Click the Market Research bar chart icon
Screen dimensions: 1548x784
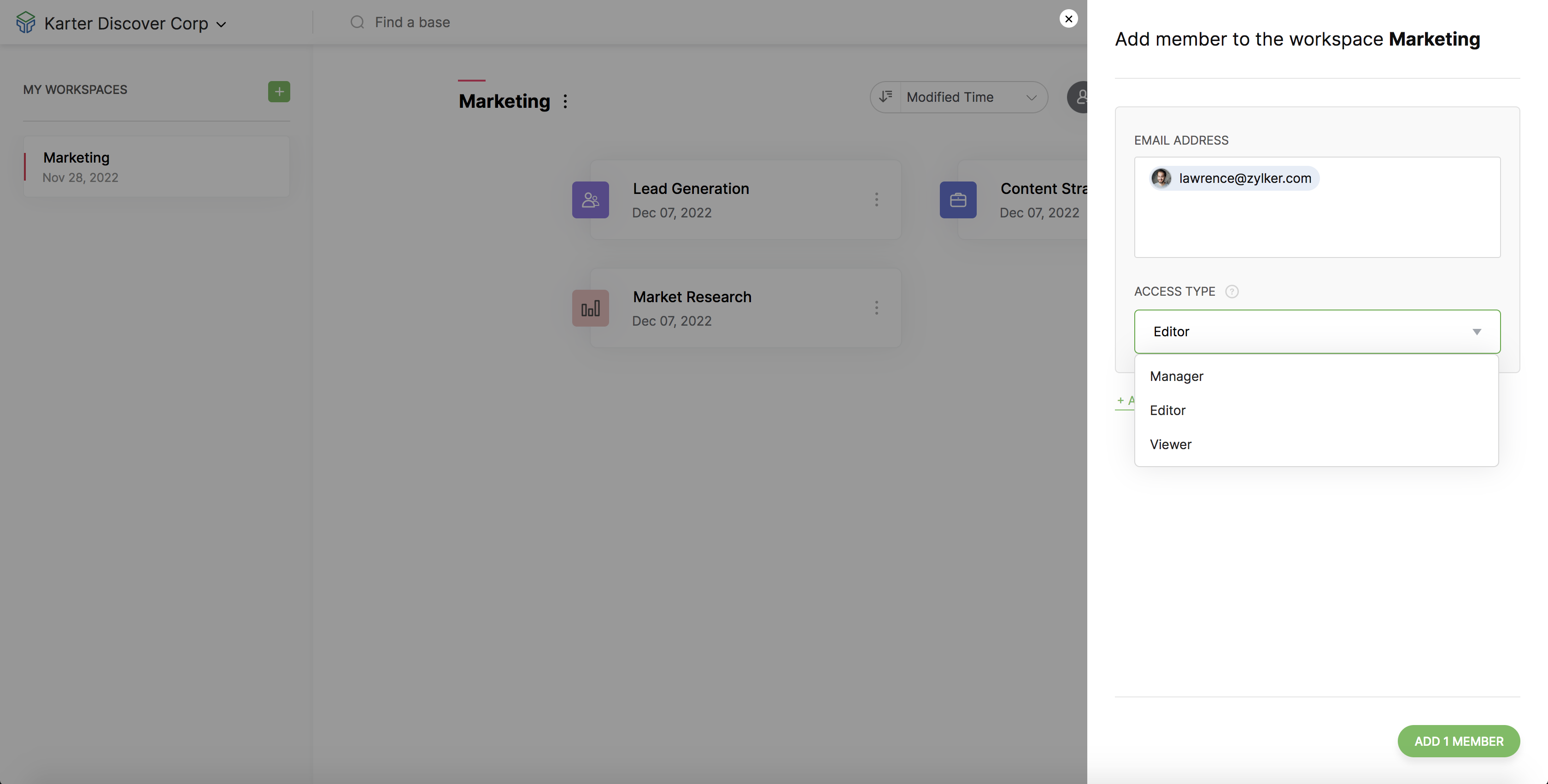590,308
